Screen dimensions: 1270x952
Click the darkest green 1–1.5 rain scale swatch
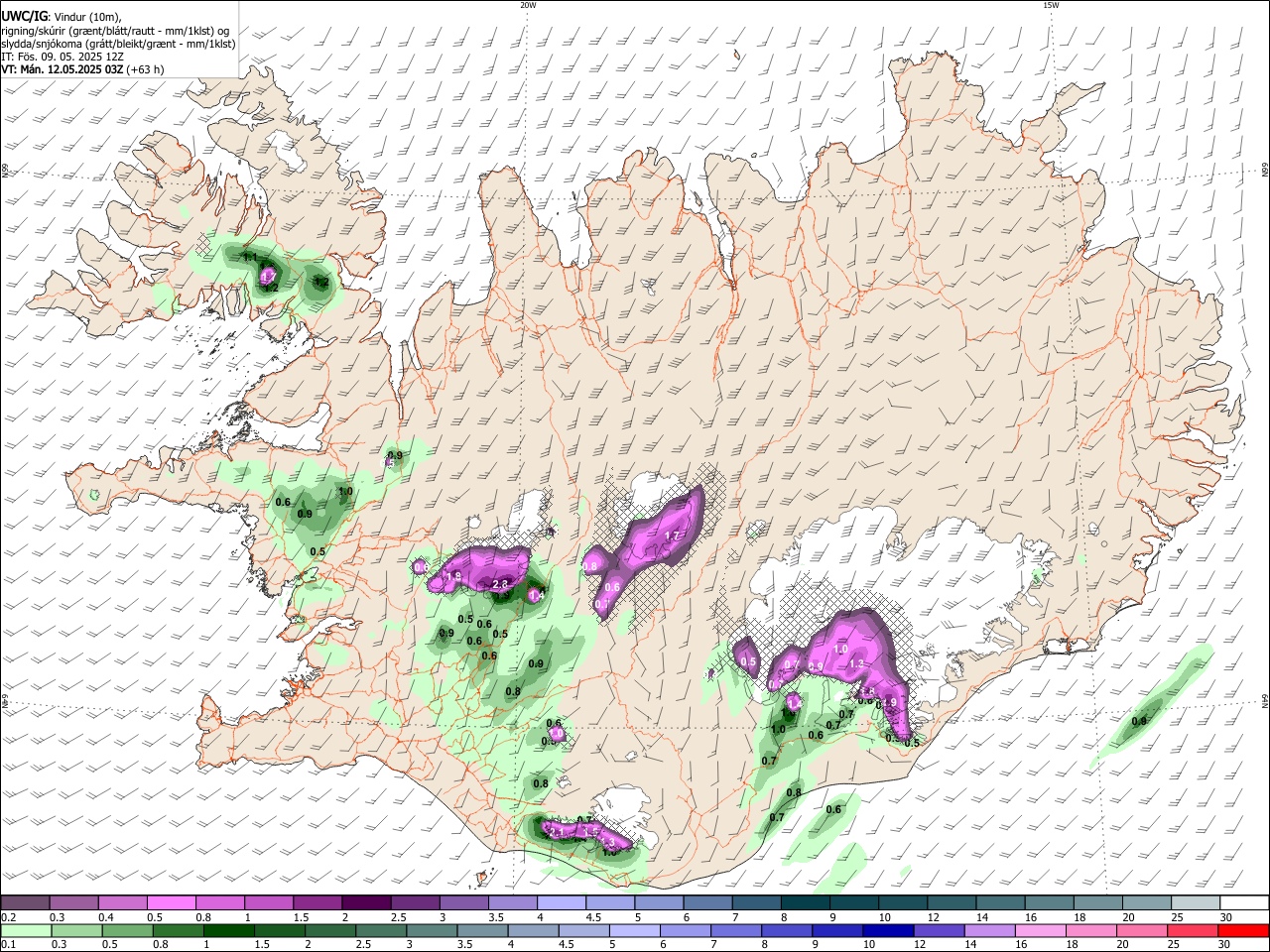tap(230, 930)
